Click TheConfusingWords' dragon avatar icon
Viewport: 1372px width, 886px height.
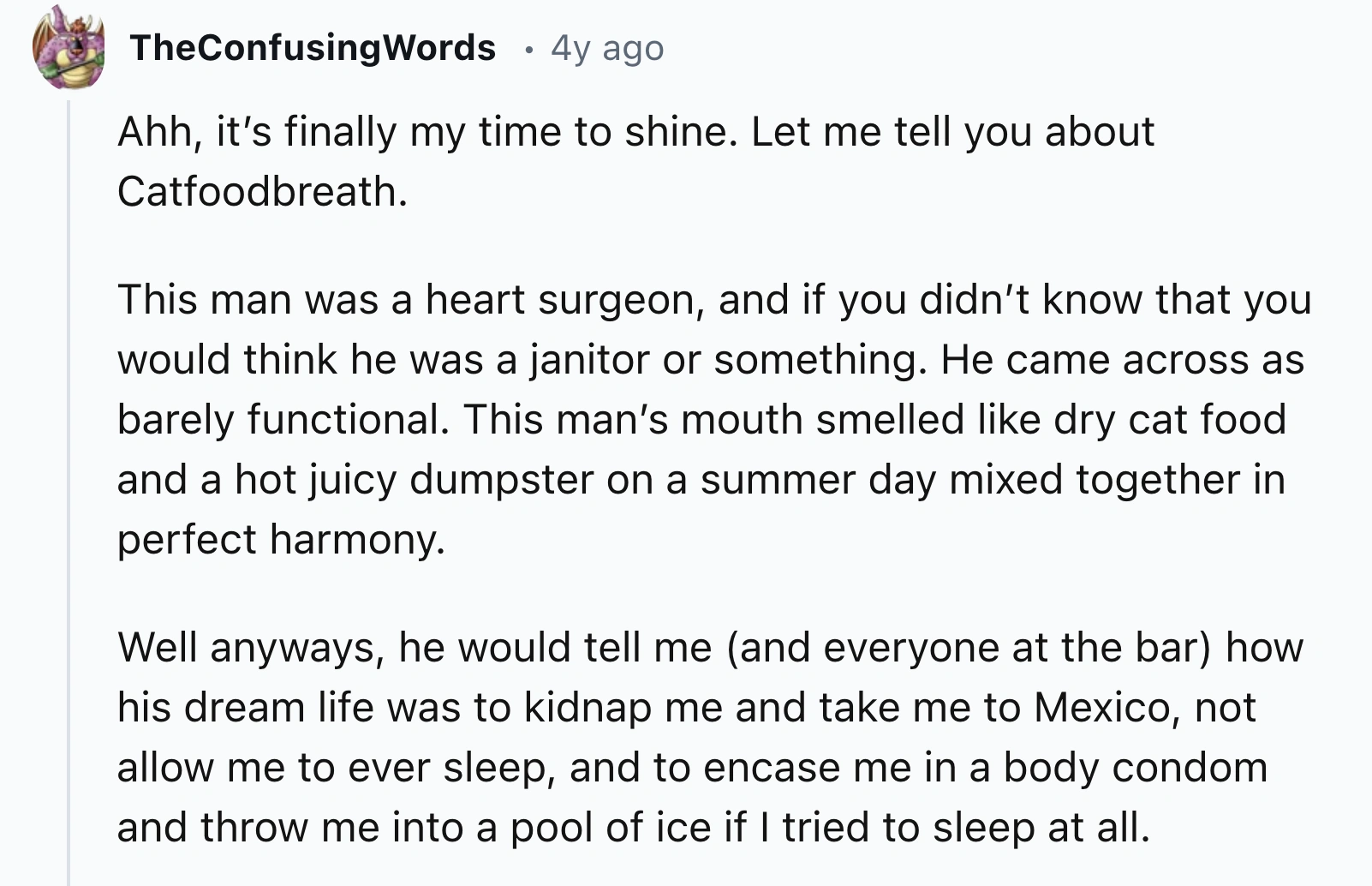pyautogui.click(x=69, y=49)
